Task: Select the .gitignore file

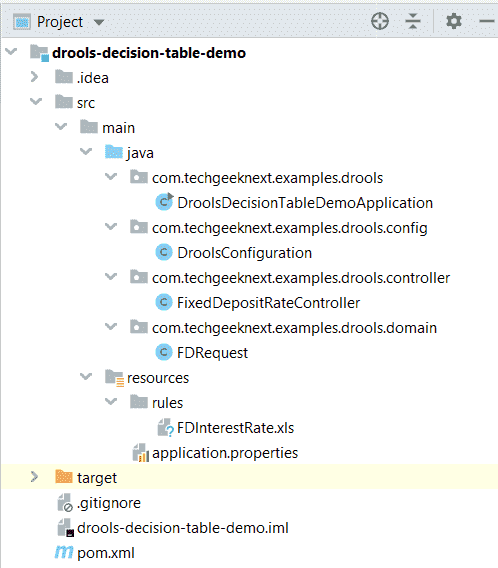Action: pyautogui.click(x=109, y=503)
